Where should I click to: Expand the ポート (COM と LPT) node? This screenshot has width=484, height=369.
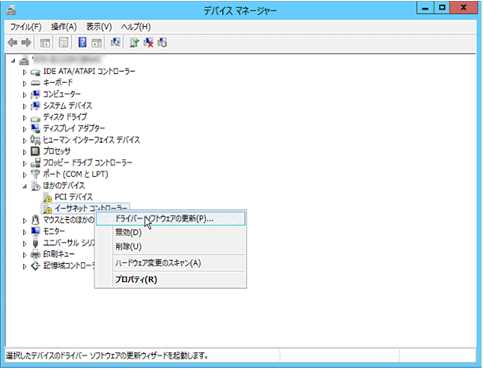[x=24, y=175]
